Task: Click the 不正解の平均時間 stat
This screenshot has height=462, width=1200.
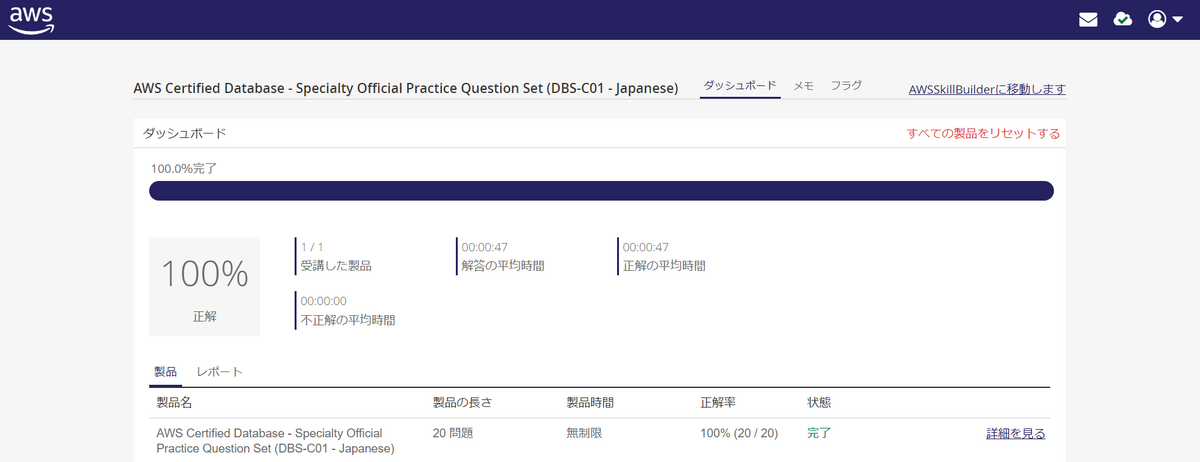Action: 346,311
